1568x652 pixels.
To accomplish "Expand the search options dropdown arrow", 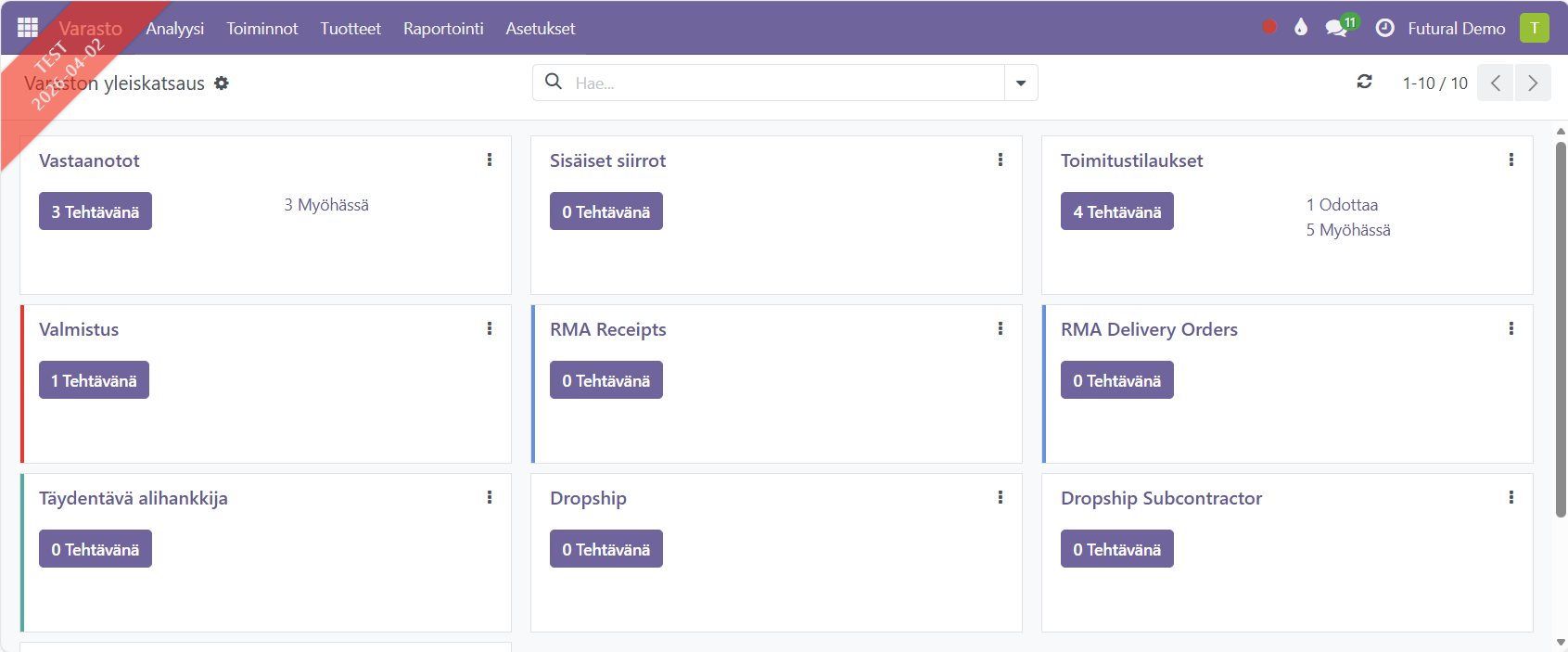I will [1021, 83].
